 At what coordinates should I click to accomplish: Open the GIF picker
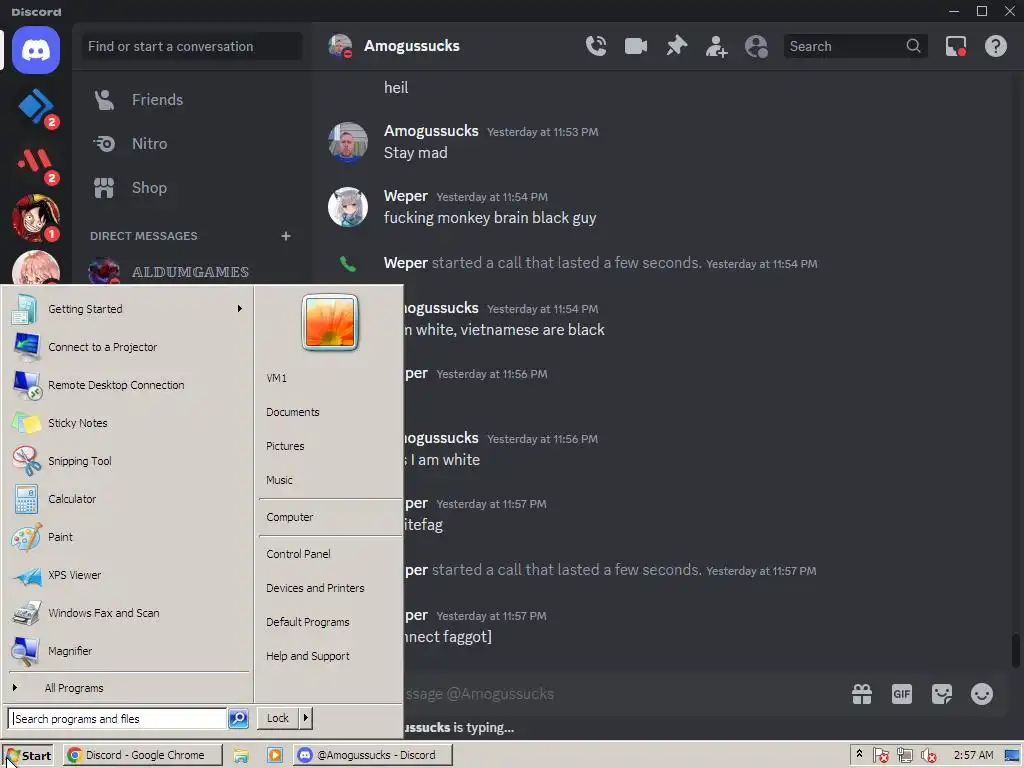(901, 694)
